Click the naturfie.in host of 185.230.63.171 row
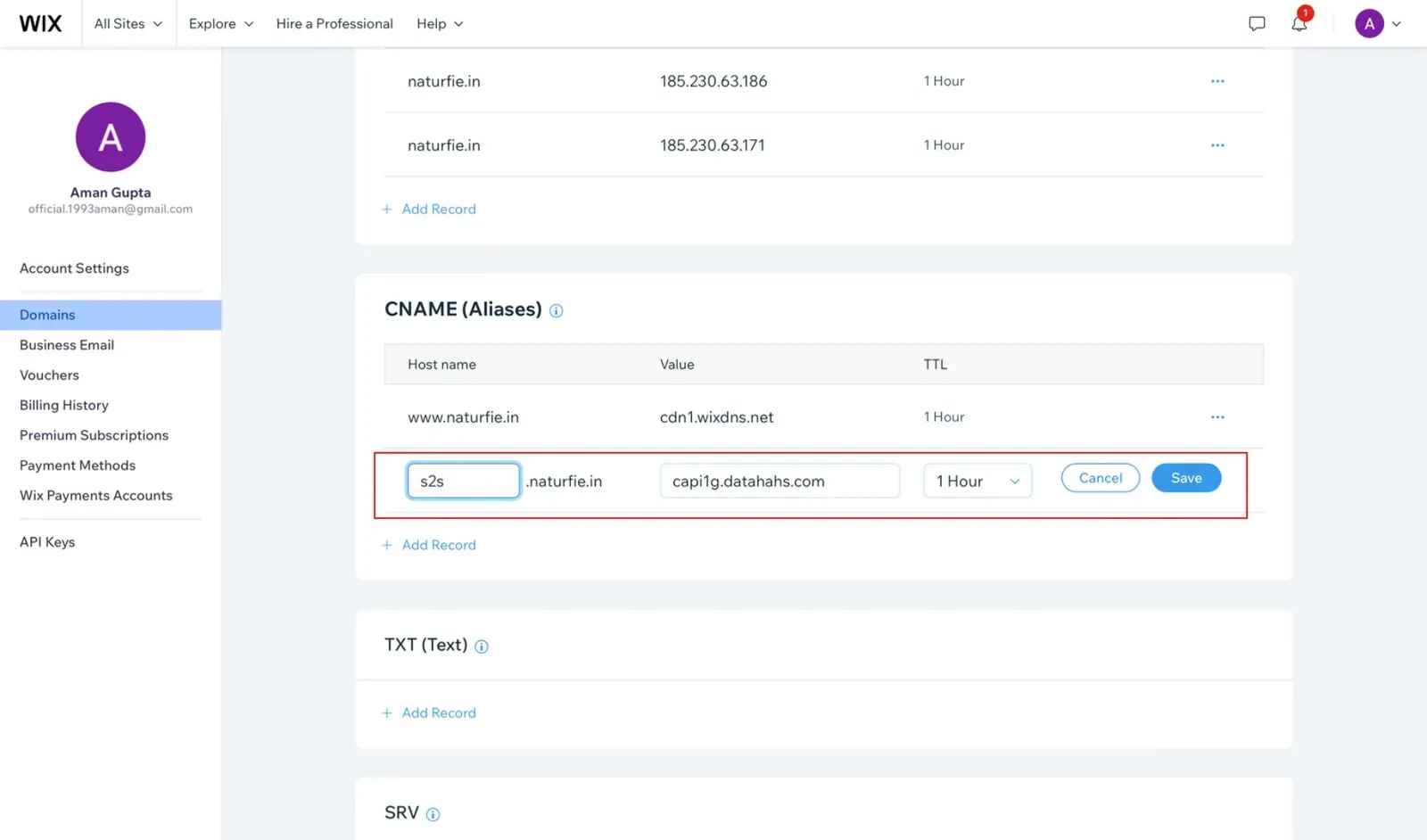The height and width of the screenshot is (840, 1427). click(444, 145)
